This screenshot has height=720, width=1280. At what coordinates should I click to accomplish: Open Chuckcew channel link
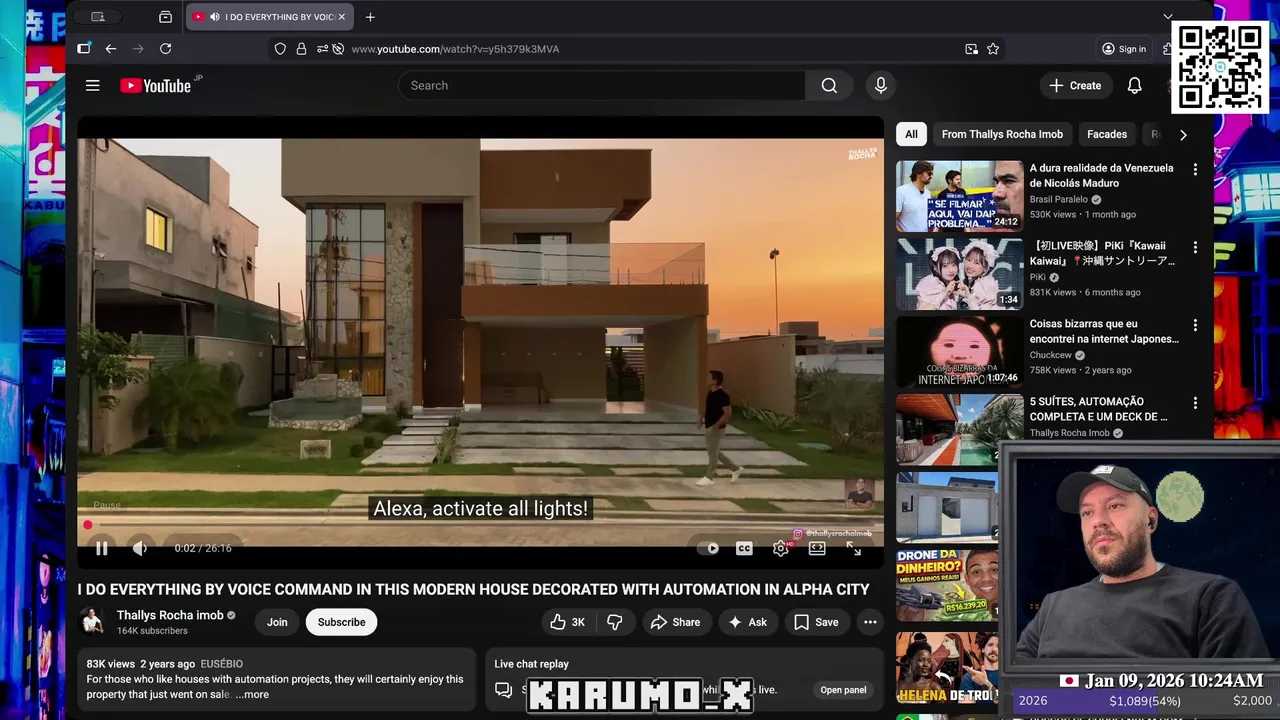(x=1050, y=354)
